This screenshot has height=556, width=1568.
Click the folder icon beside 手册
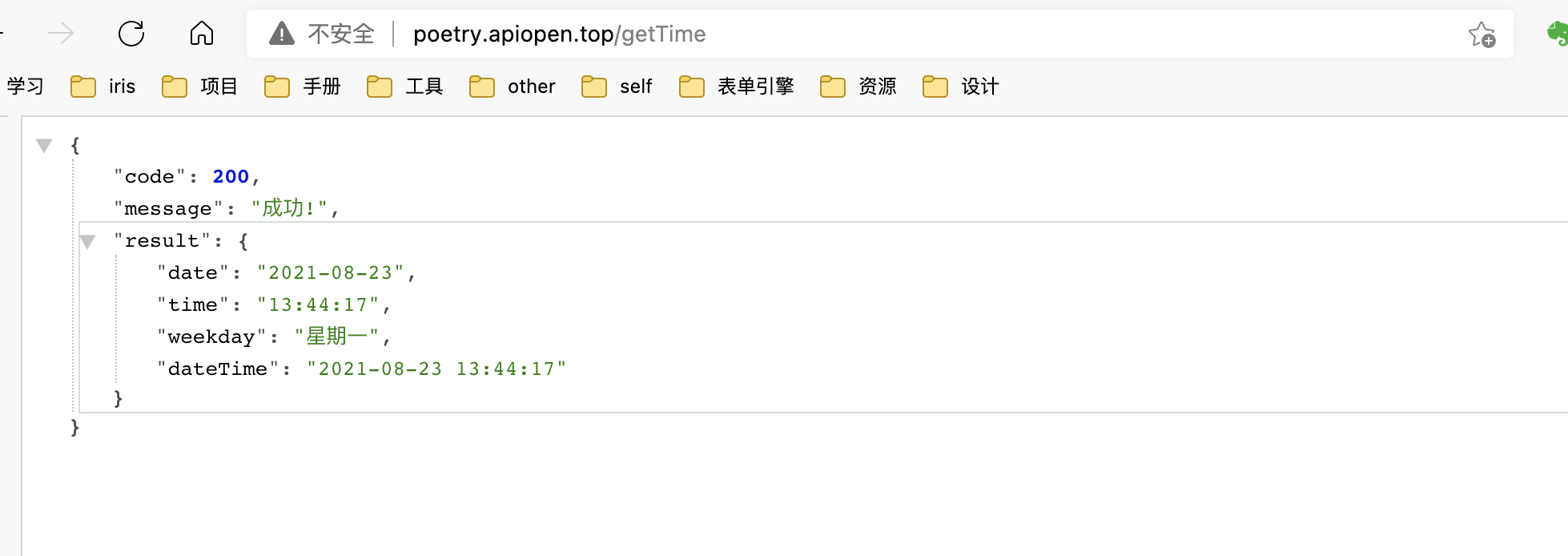[276, 86]
